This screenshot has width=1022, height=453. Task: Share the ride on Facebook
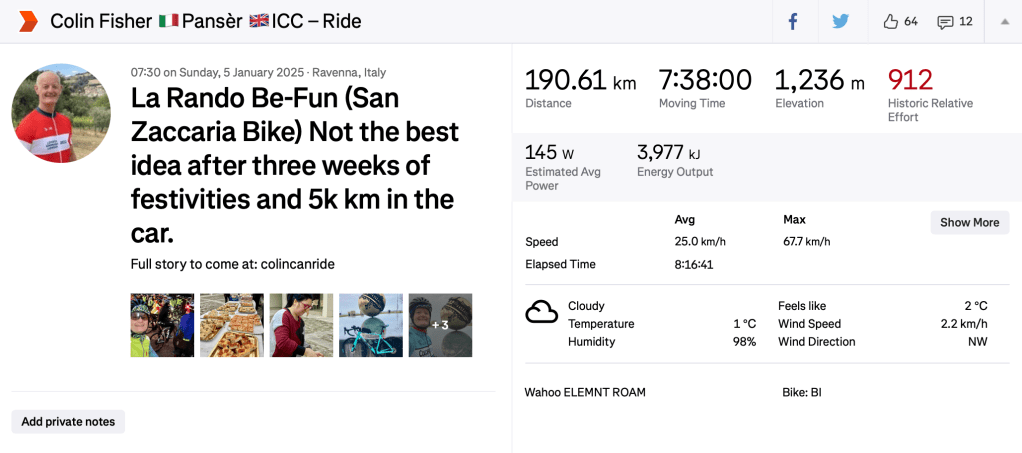(x=793, y=22)
